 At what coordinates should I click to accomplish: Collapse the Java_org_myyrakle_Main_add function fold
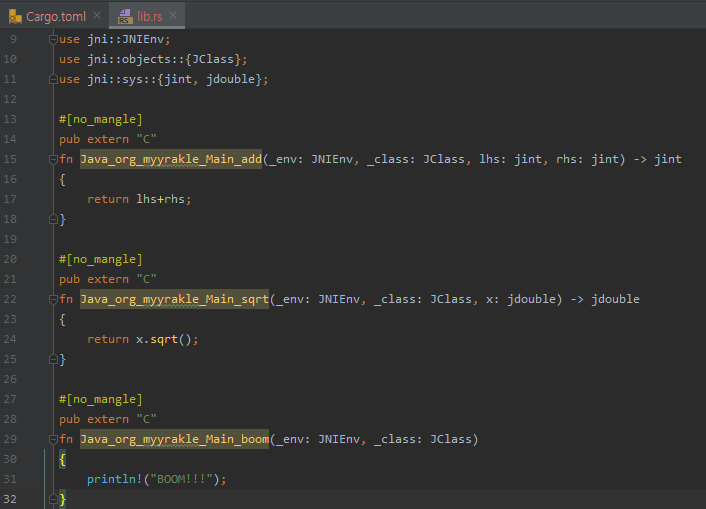pos(53,159)
